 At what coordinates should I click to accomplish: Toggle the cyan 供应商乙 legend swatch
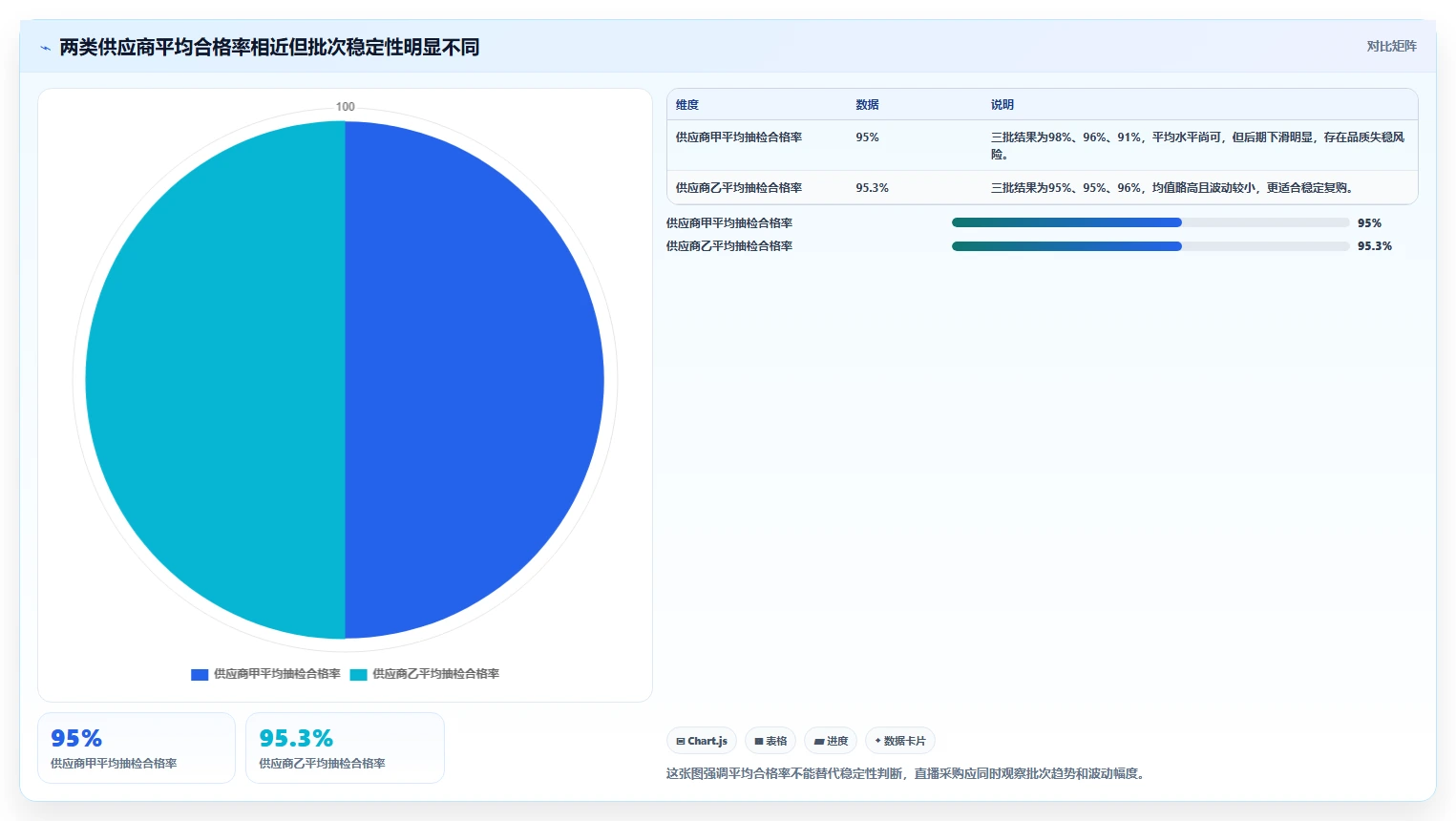pyautogui.click(x=358, y=674)
